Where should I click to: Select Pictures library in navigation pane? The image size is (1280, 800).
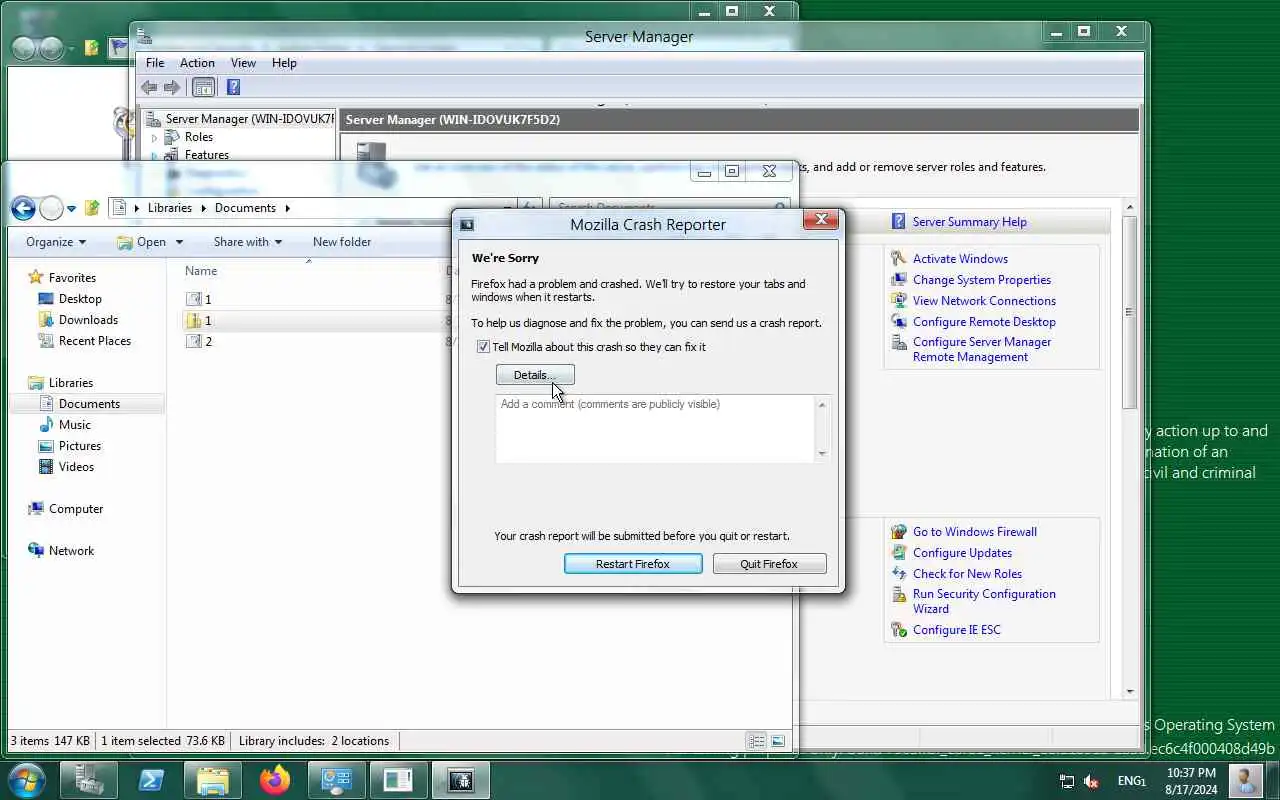point(79,446)
